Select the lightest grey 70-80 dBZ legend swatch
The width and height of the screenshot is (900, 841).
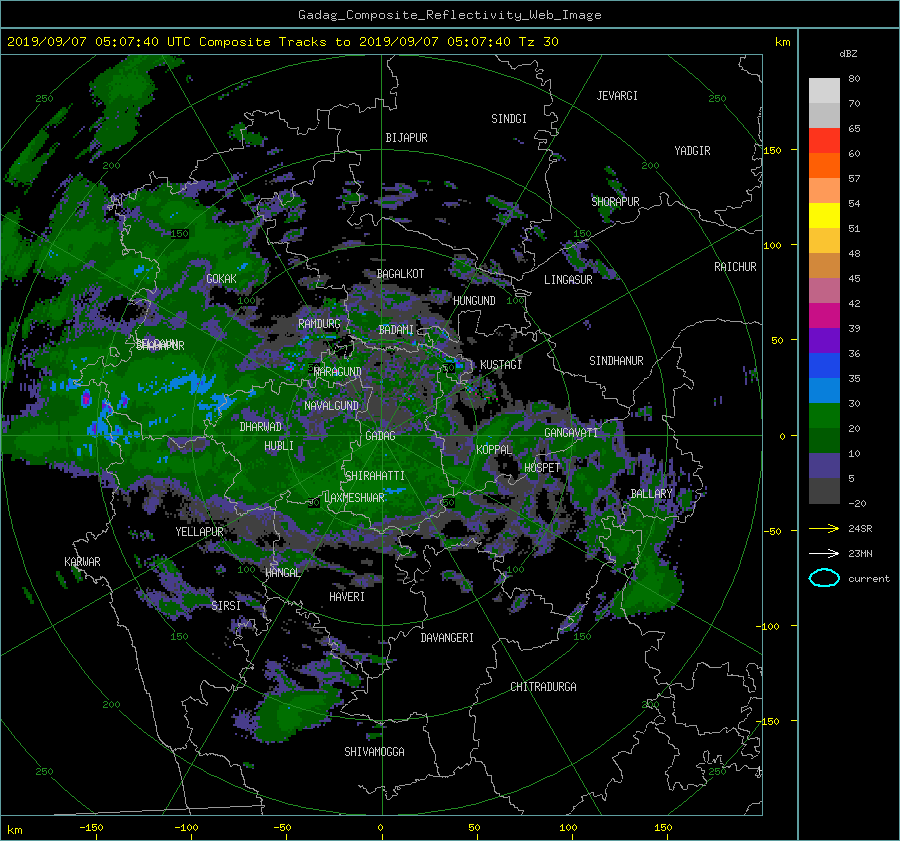point(824,91)
